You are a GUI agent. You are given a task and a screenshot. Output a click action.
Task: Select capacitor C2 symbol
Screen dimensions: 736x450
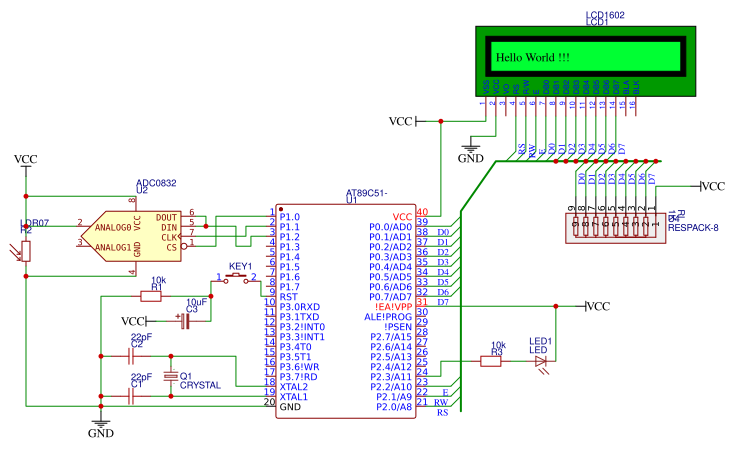pyautogui.click(x=131, y=356)
